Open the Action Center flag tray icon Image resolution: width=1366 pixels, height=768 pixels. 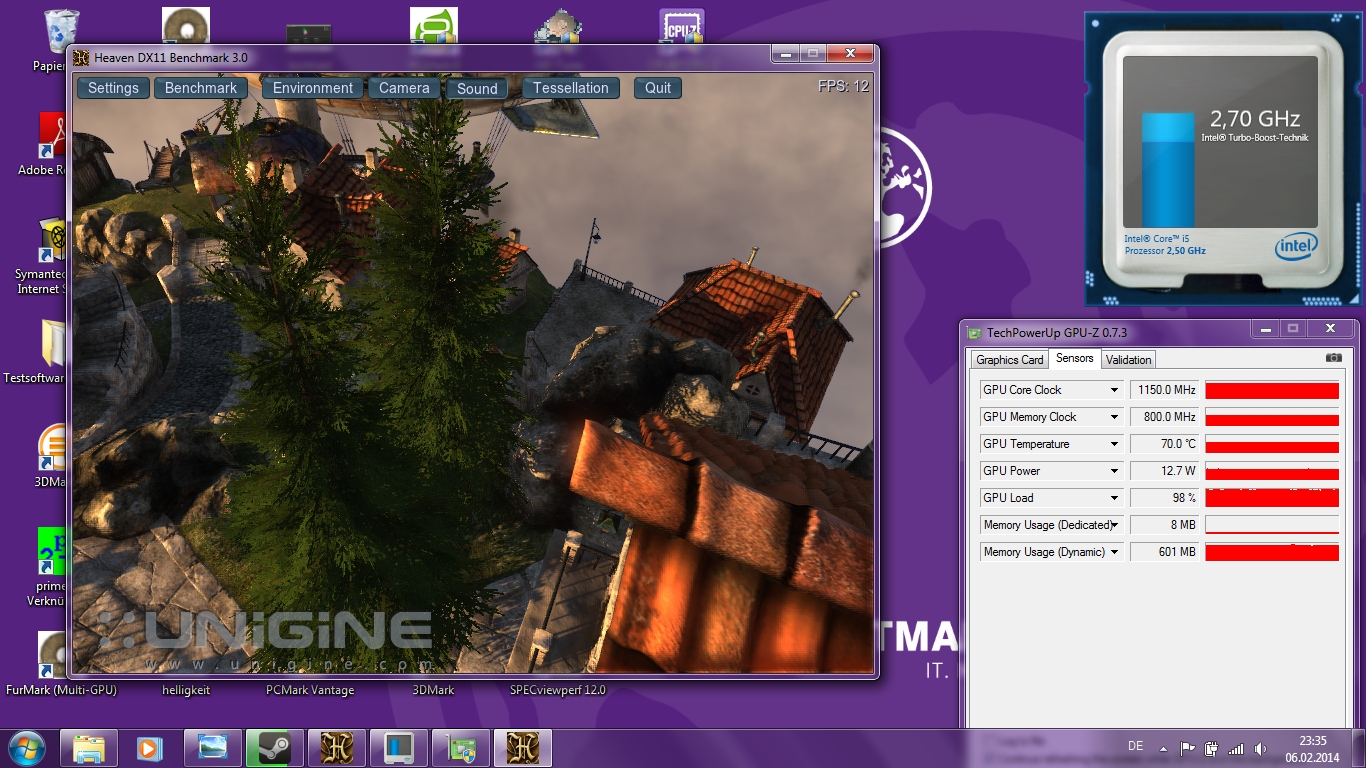click(x=1188, y=748)
